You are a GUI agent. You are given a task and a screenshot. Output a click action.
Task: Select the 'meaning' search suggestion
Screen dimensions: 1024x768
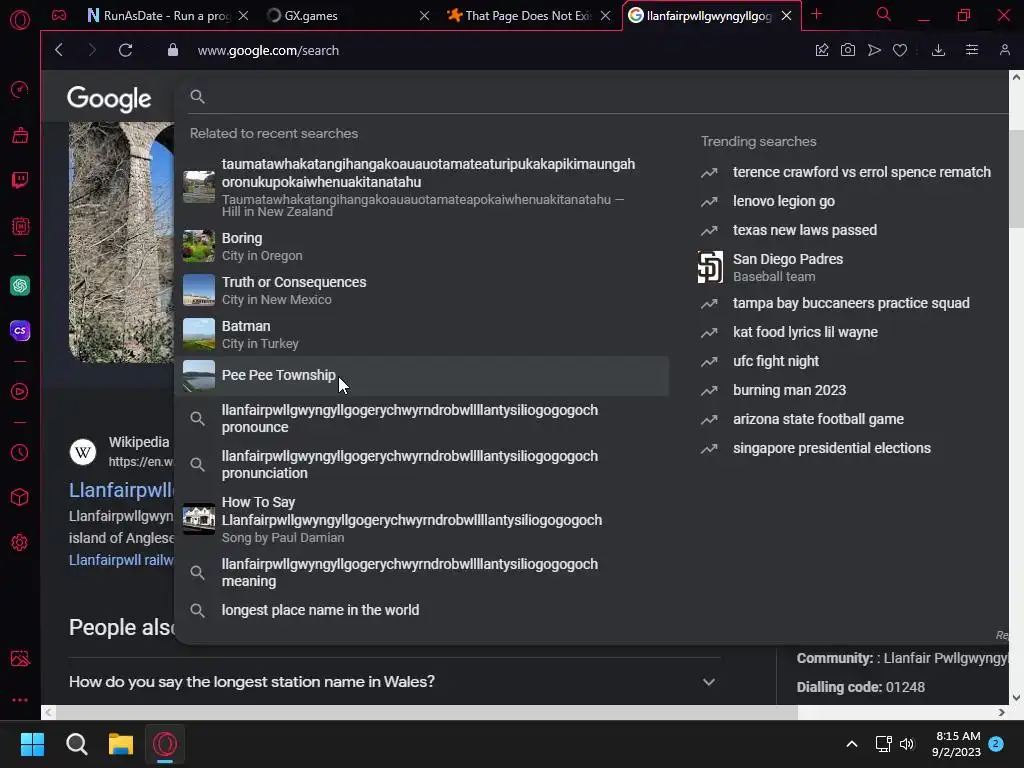424,573
